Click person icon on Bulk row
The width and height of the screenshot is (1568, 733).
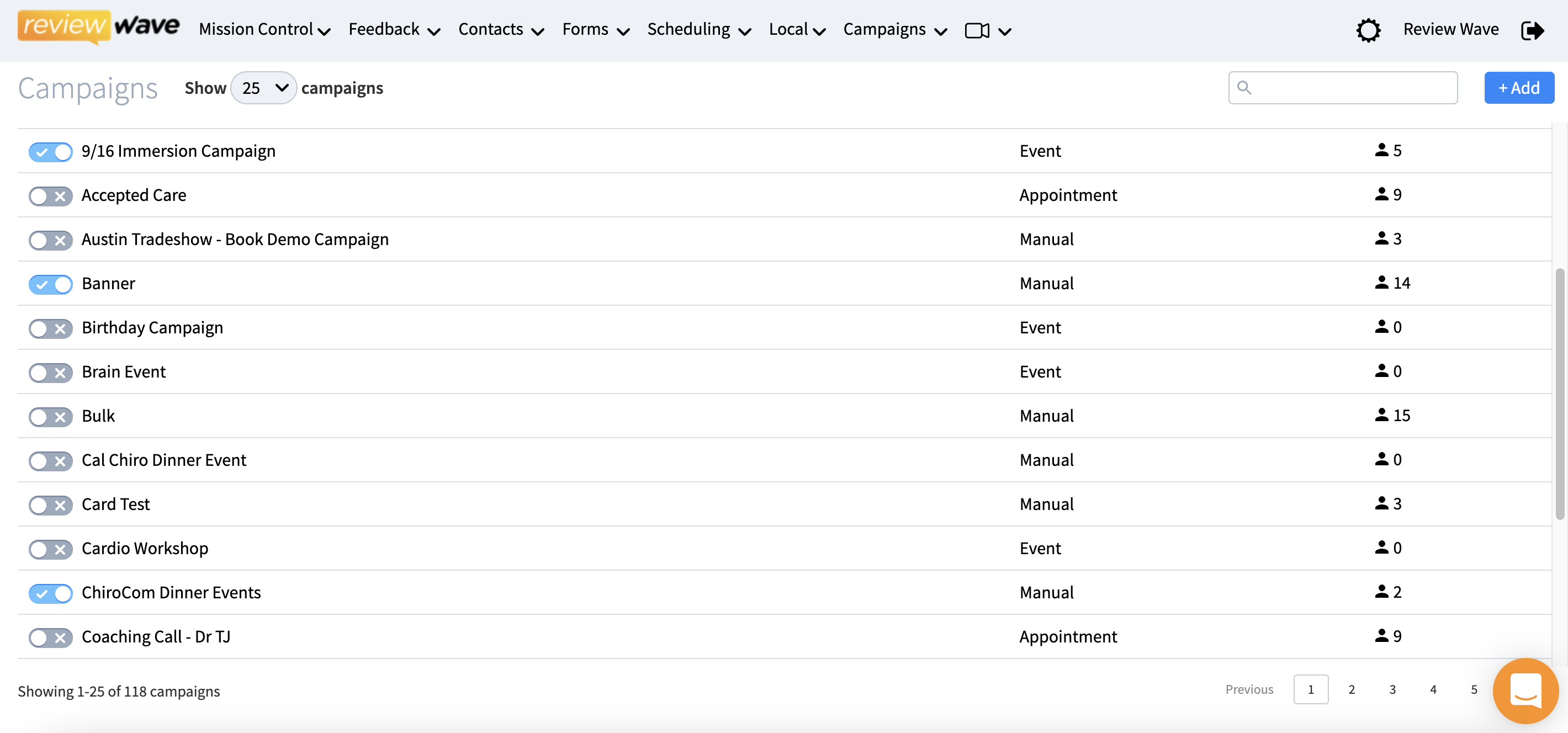tap(1381, 415)
